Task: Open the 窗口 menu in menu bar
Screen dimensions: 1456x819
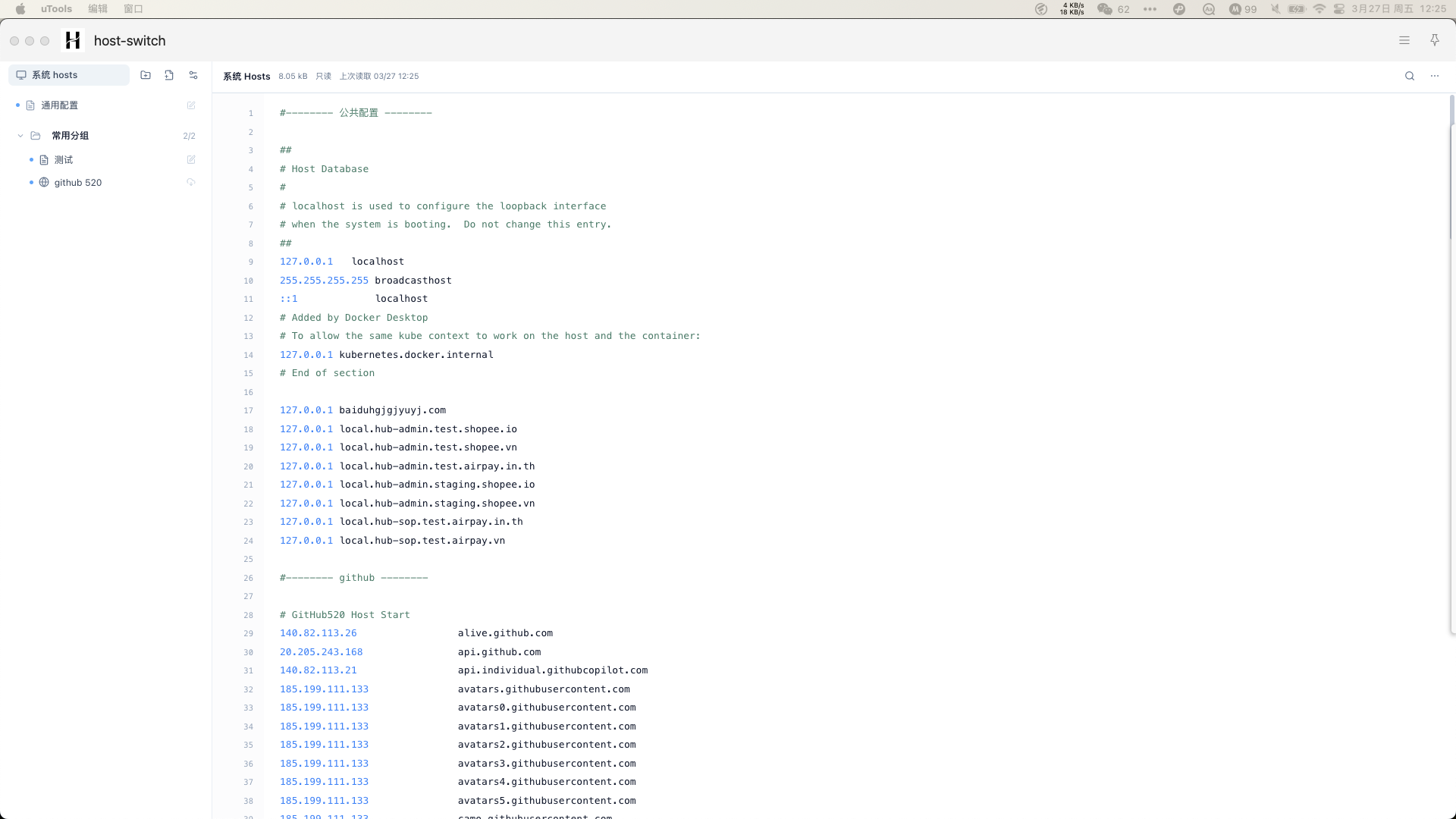Action: click(133, 9)
